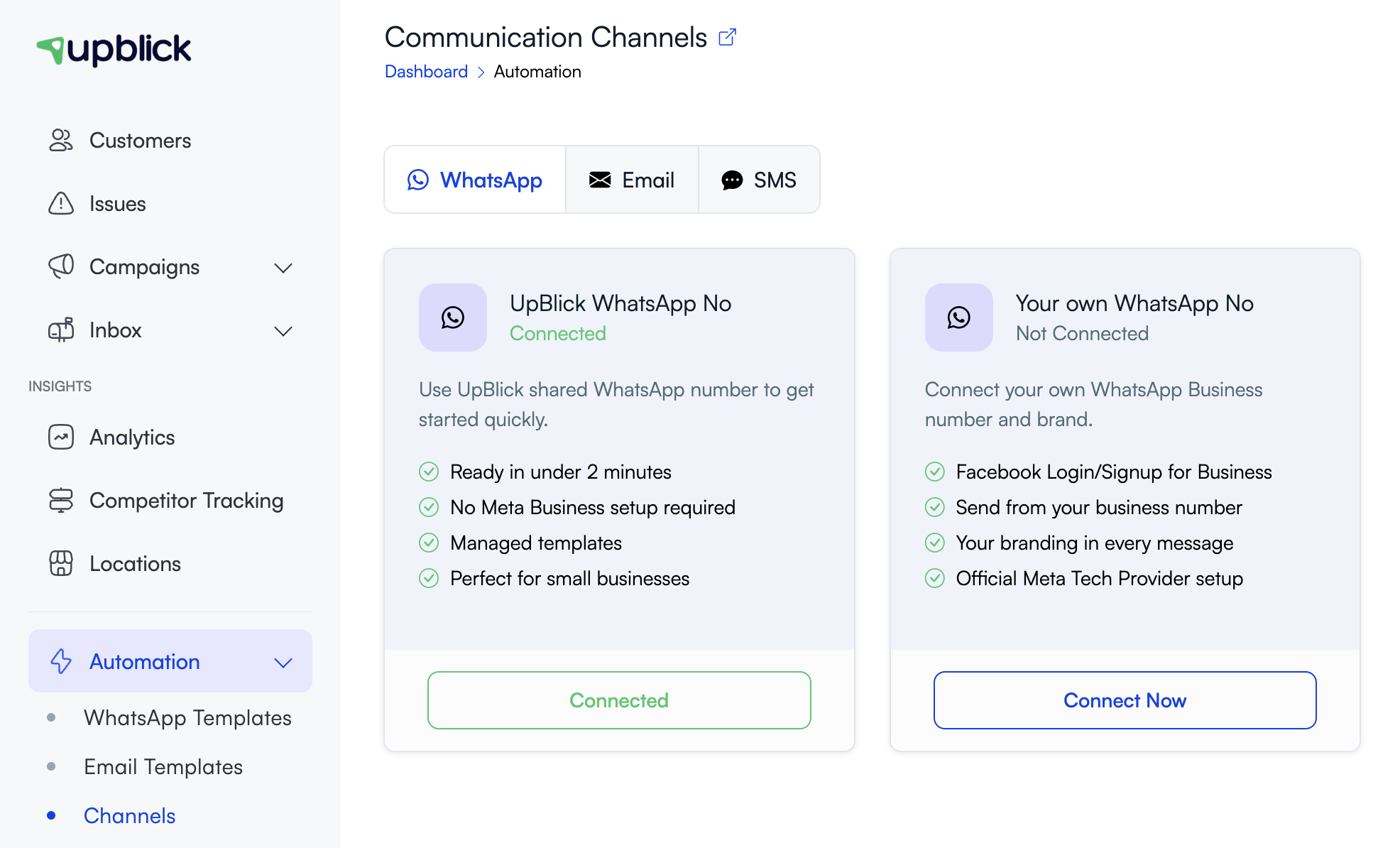Open Issues in the sidebar
The height and width of the screenshot is (848, 1400).
pyautogui.click(x=170, y=204)
